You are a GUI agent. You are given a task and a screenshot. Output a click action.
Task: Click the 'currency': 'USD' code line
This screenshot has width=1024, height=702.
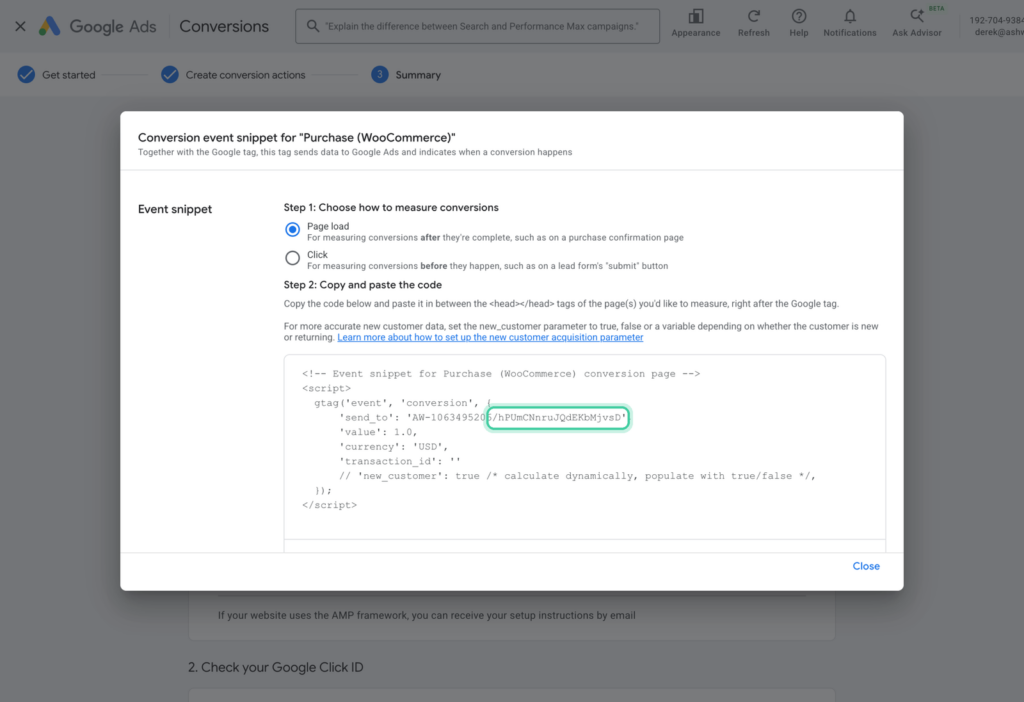point(393,447)
